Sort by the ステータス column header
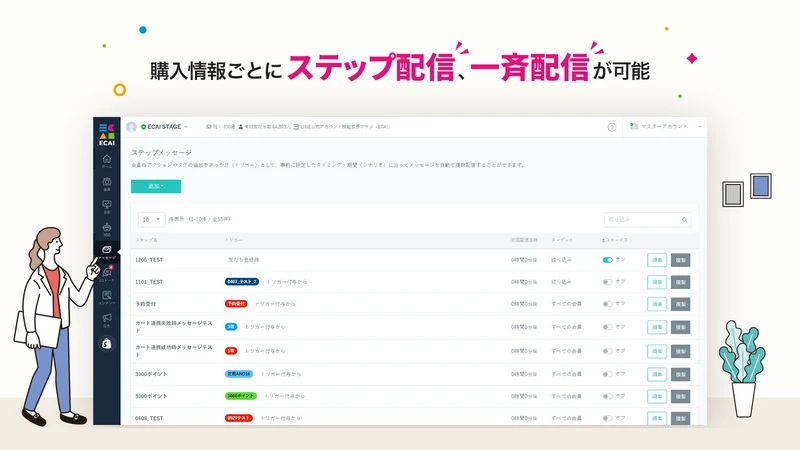The height and width of the screenshot is (450, 800). [x=615, y=240]
